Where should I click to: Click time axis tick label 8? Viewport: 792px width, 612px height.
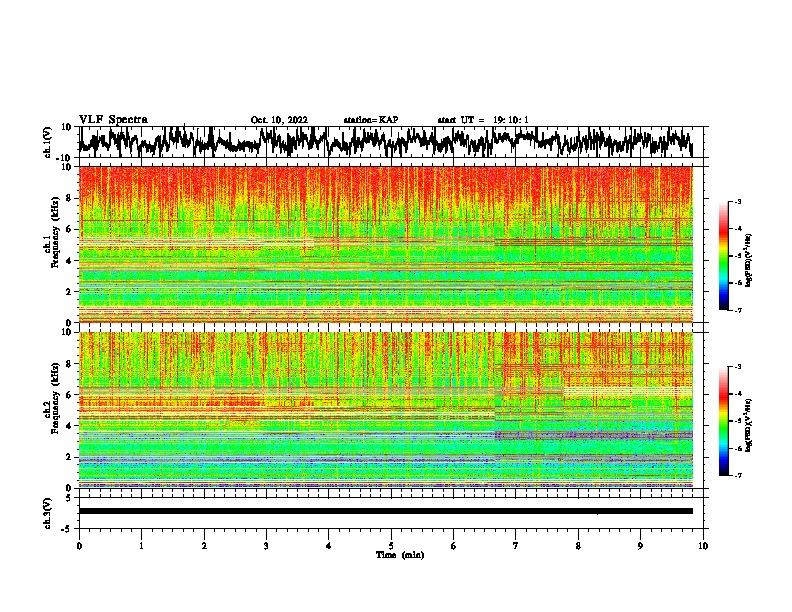(x=578, y=546)
